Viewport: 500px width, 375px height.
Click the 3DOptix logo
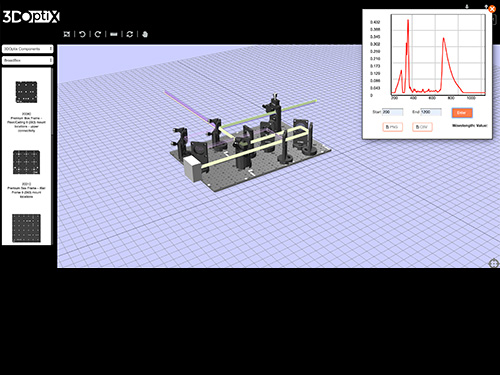click(31, 17)
